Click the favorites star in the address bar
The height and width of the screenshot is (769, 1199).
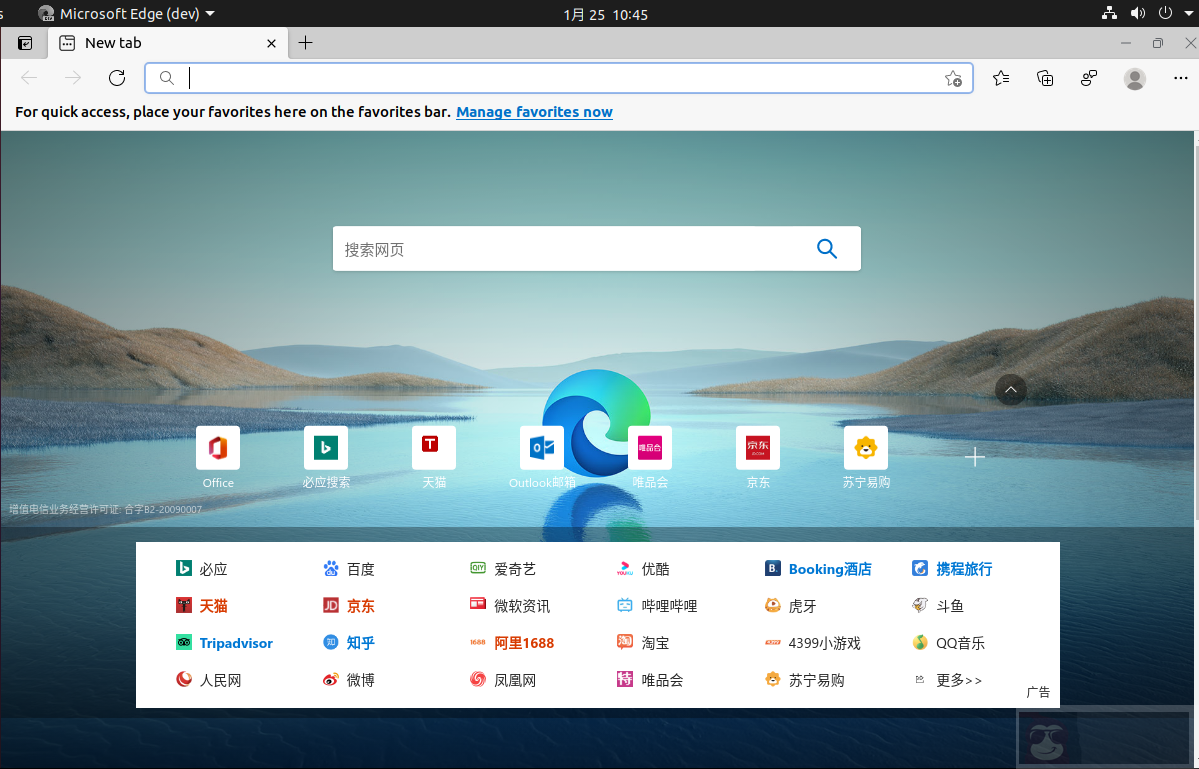(x=953, y=77)
